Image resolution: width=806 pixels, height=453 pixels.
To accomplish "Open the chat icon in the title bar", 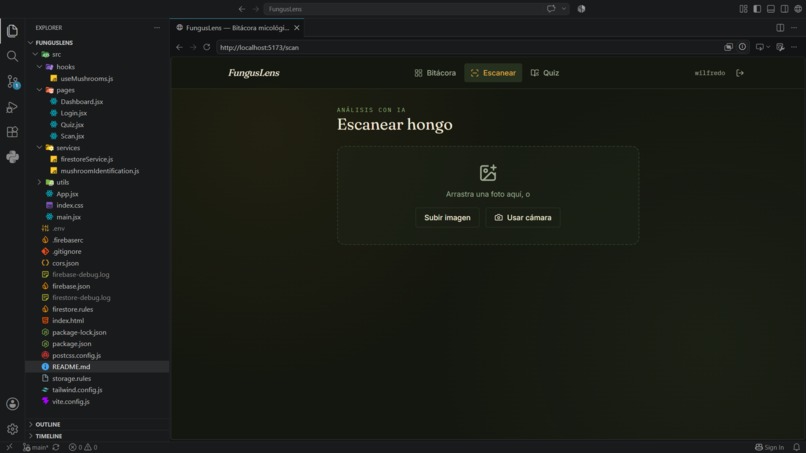I will pos(551,9).
